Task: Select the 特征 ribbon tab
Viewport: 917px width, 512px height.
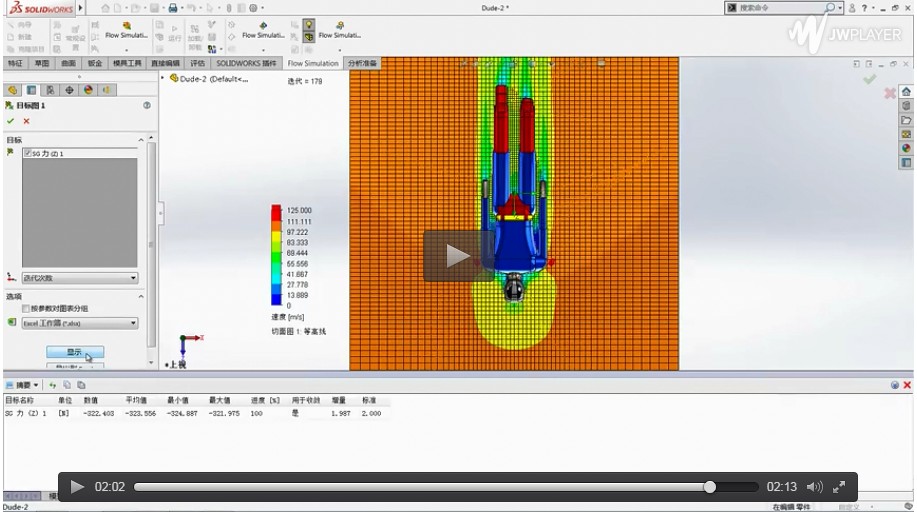Action: (15, 63)
